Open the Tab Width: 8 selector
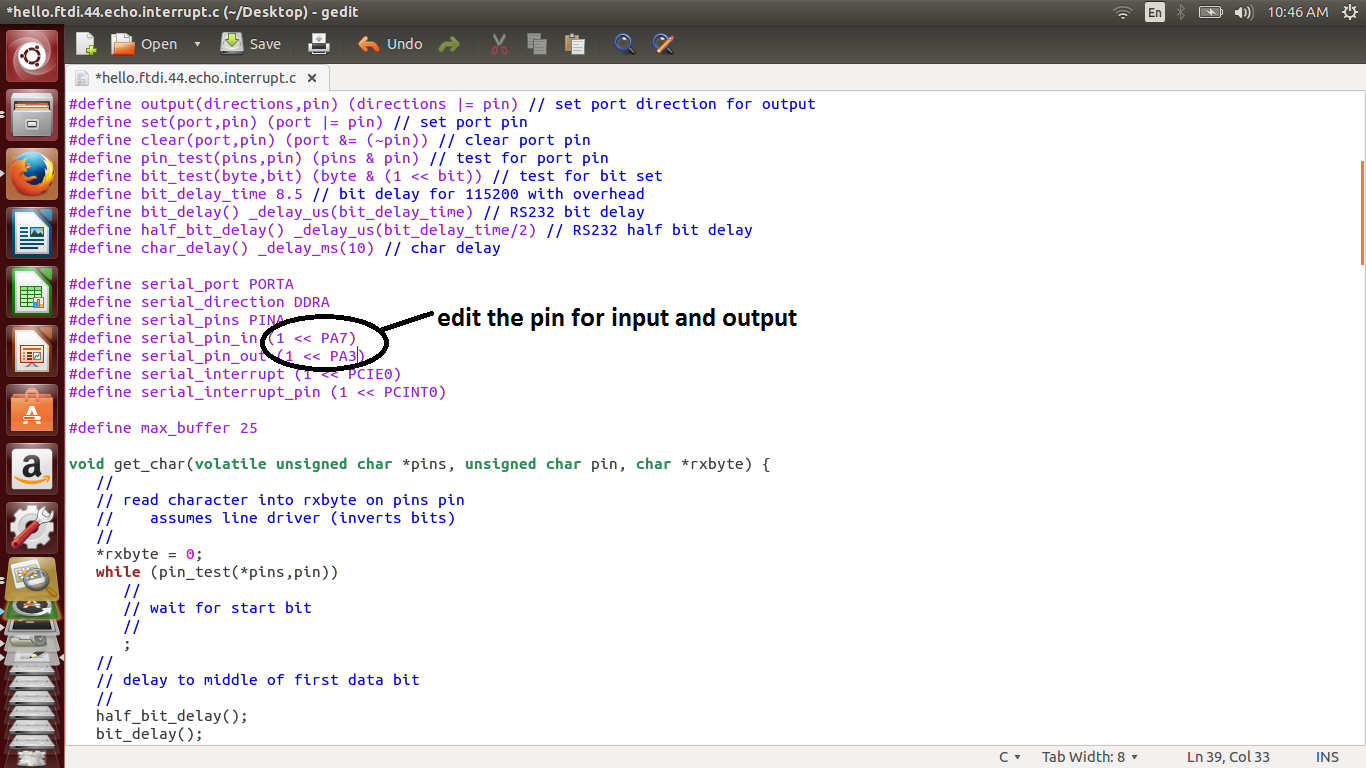The height and width of the screenshot is (768, 1366). coord(1090,757)
